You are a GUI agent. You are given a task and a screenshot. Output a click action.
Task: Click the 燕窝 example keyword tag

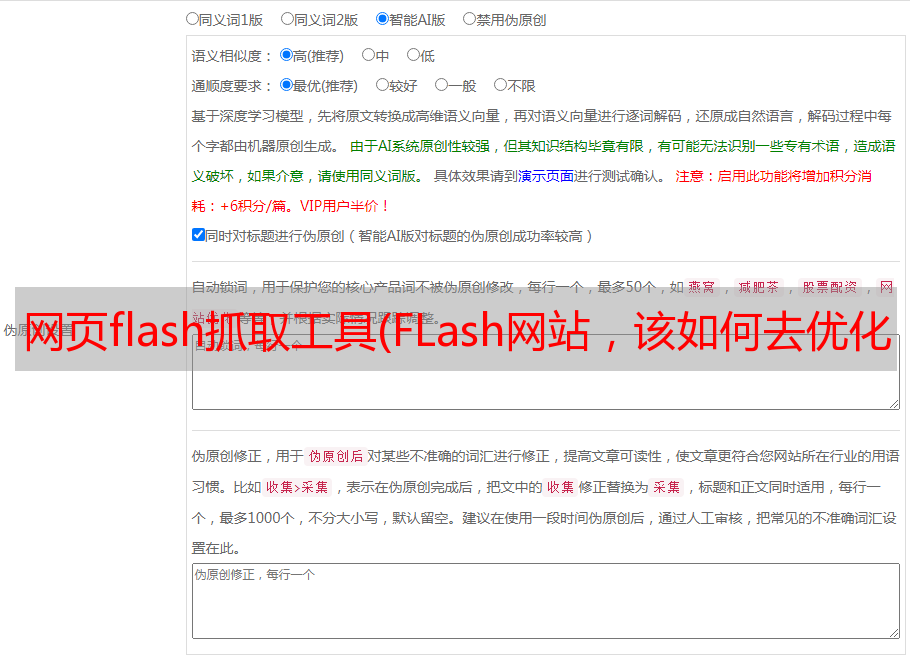click(701, 287)
